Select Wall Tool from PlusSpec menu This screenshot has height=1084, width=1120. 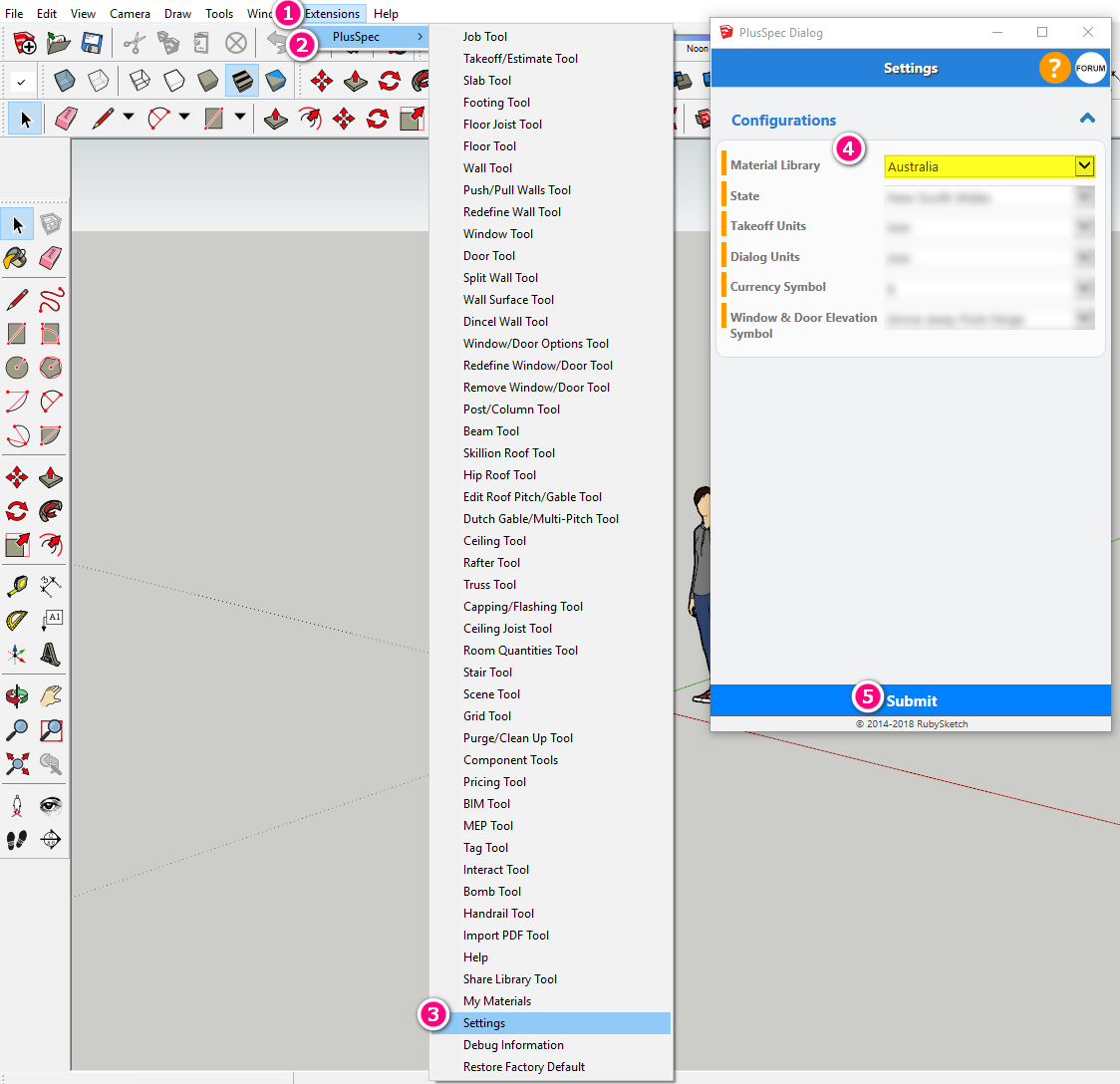pyautogui.click(x=550, y=168)
